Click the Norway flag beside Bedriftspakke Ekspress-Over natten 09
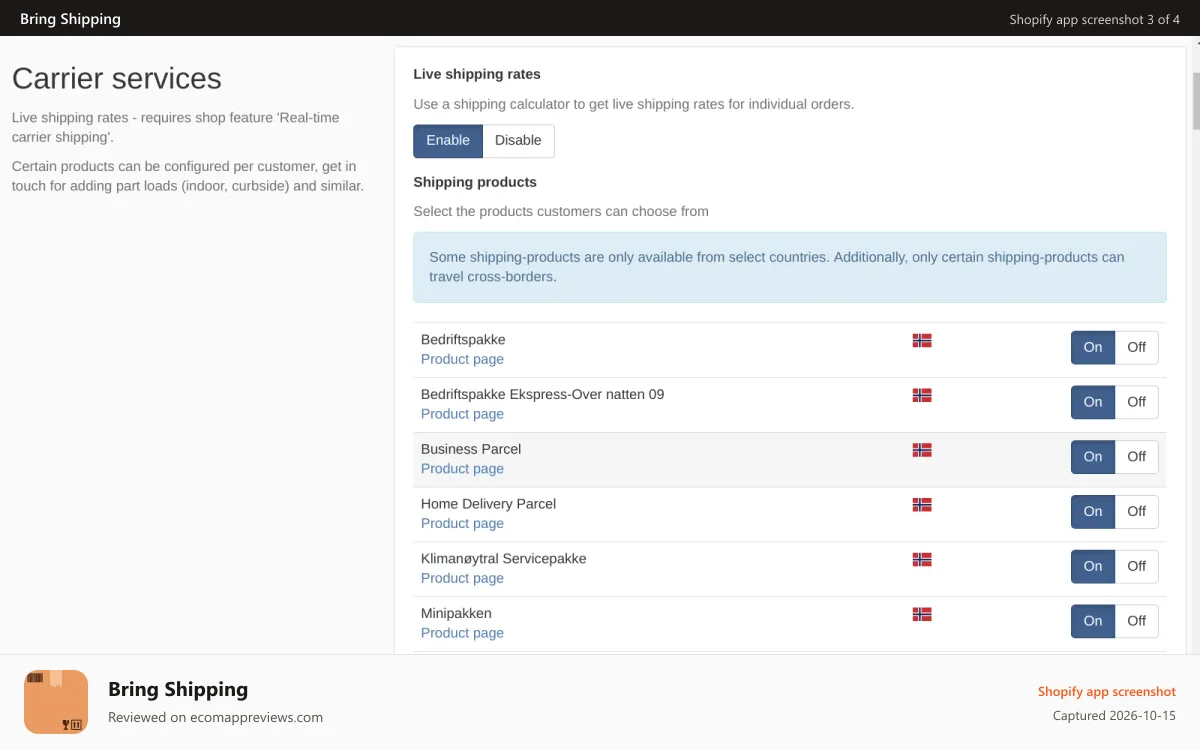Viewport: 1200px width, 750px height. click(922, 395)
